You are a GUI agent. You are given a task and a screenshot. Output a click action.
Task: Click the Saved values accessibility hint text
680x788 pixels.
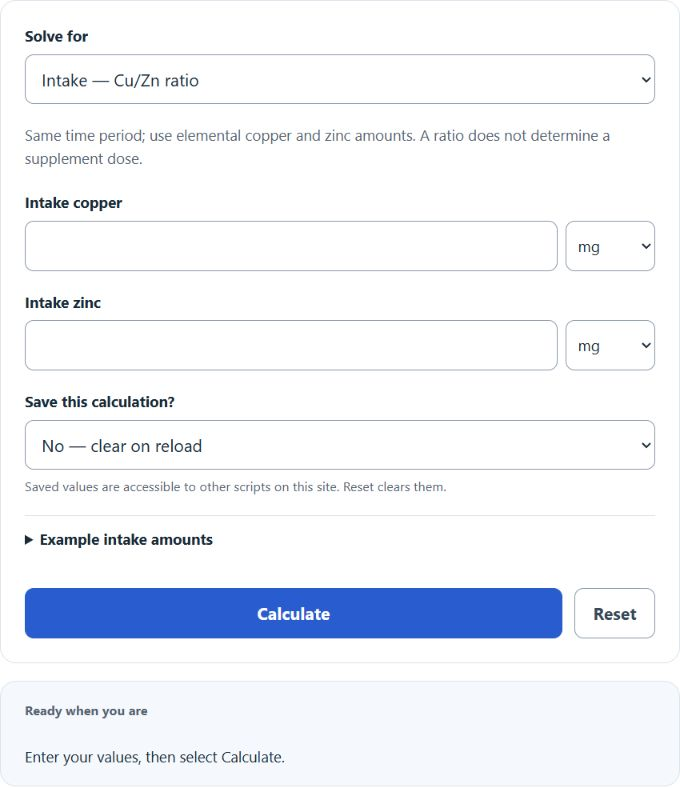pos(236,487)
